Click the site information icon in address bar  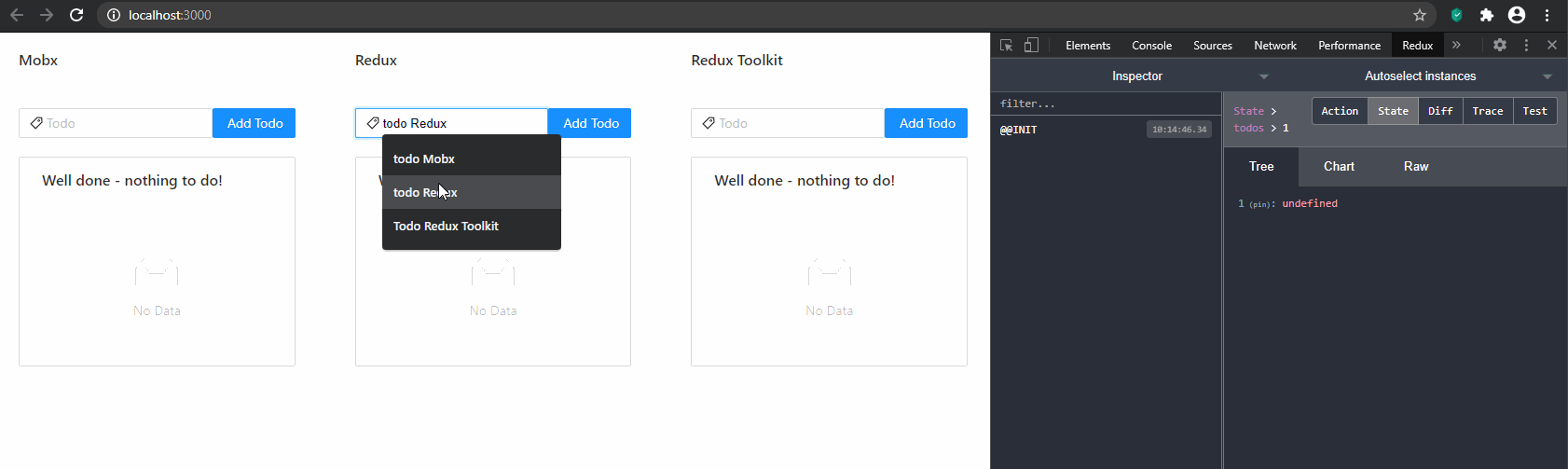[x=114, y=15]
